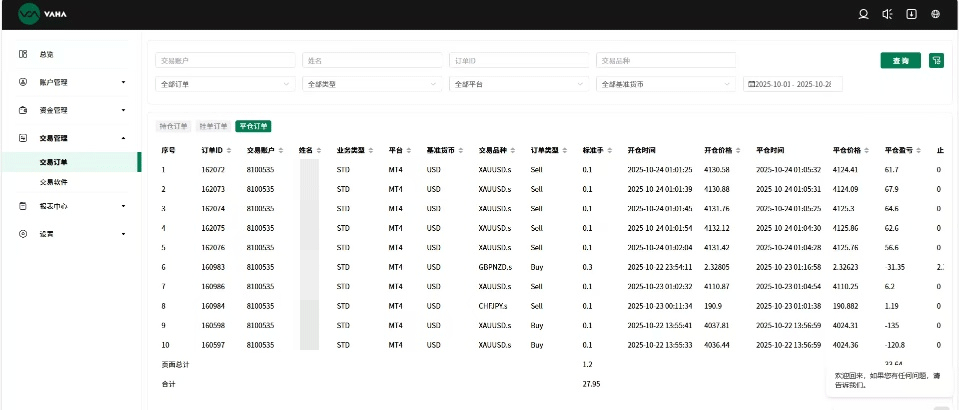Switch to the 持仓订单 tab
This screenshot has height=410, width=959.
[x=173, y=126]
